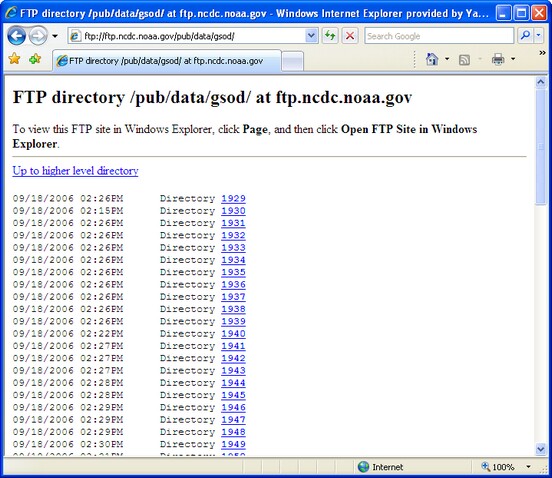This screenshot has width=552, height=478.
Task: Open the 1936 directory link
Action: coord(233,285)
